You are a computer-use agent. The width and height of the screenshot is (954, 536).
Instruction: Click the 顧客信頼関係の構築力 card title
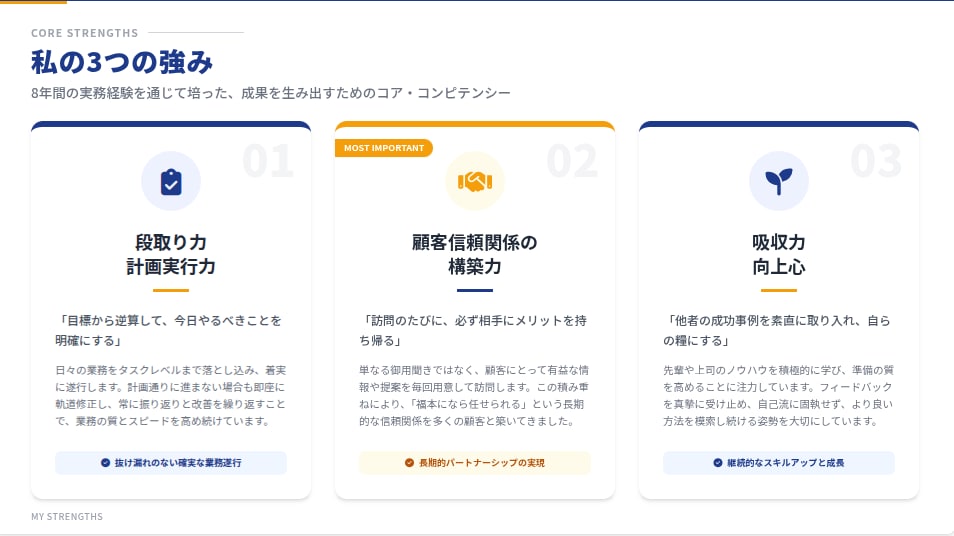point(475,254)
